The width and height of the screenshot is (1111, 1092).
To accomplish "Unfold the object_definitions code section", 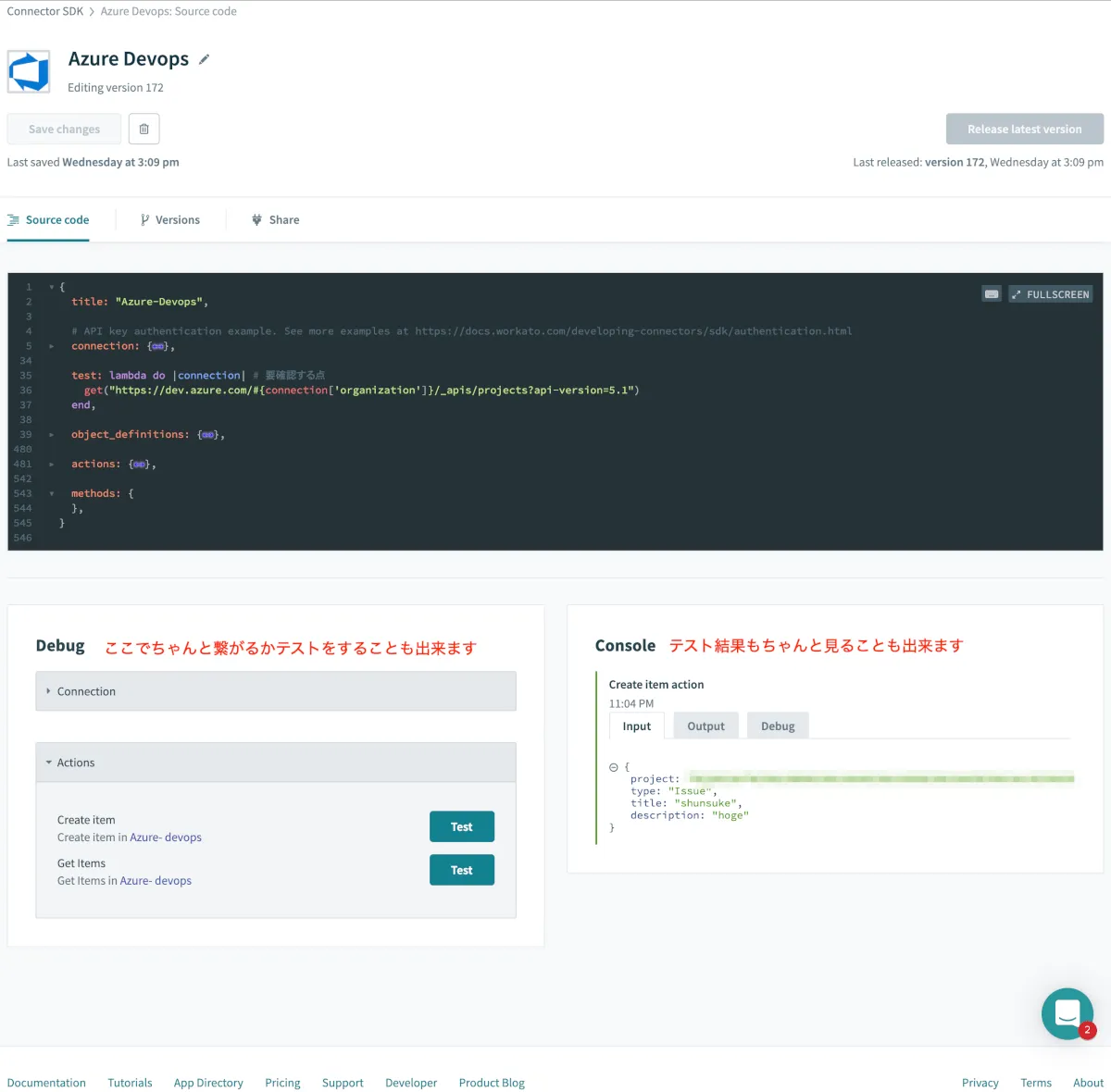I will coord(52,435).
